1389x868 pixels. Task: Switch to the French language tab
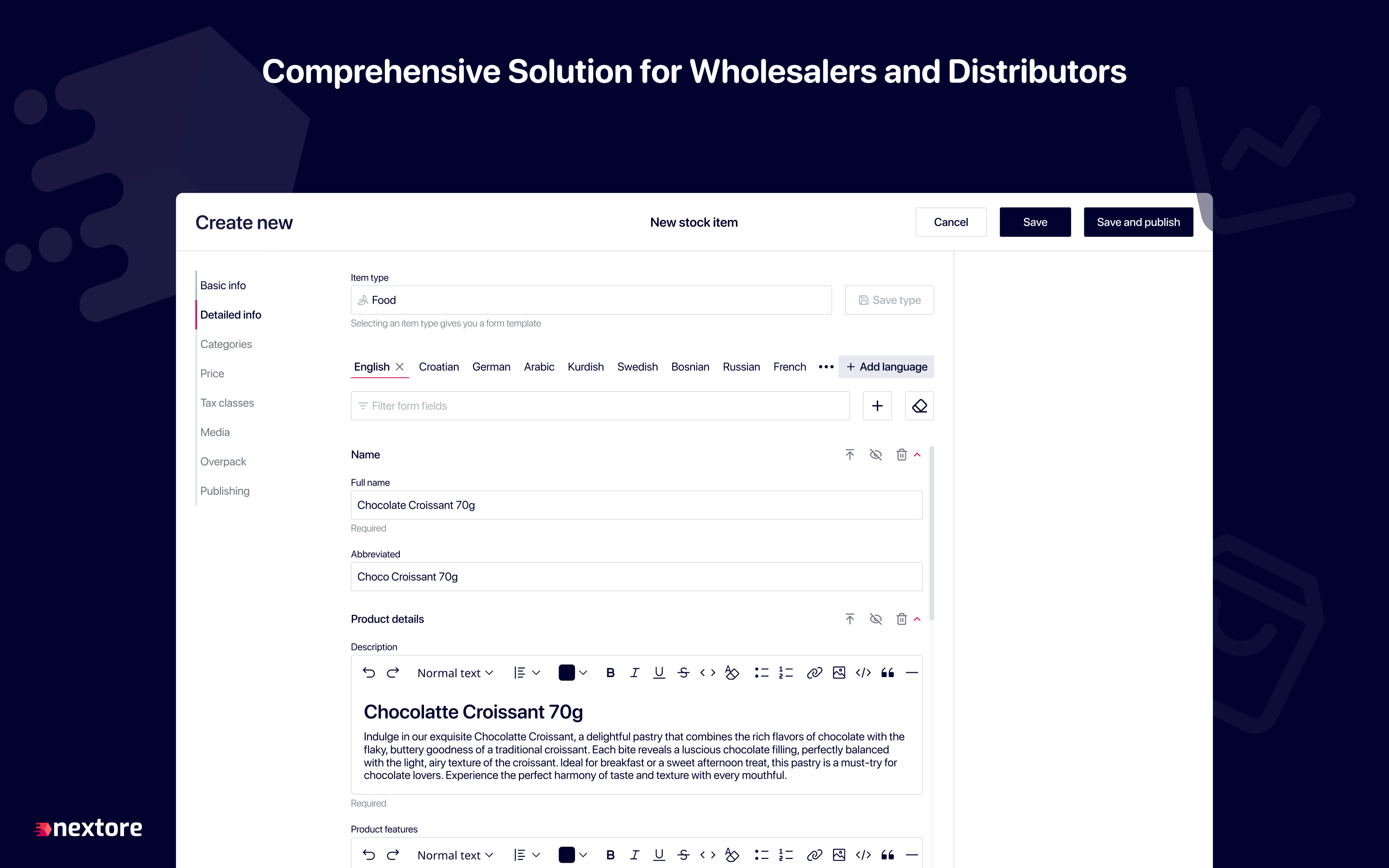click(789, 367)
